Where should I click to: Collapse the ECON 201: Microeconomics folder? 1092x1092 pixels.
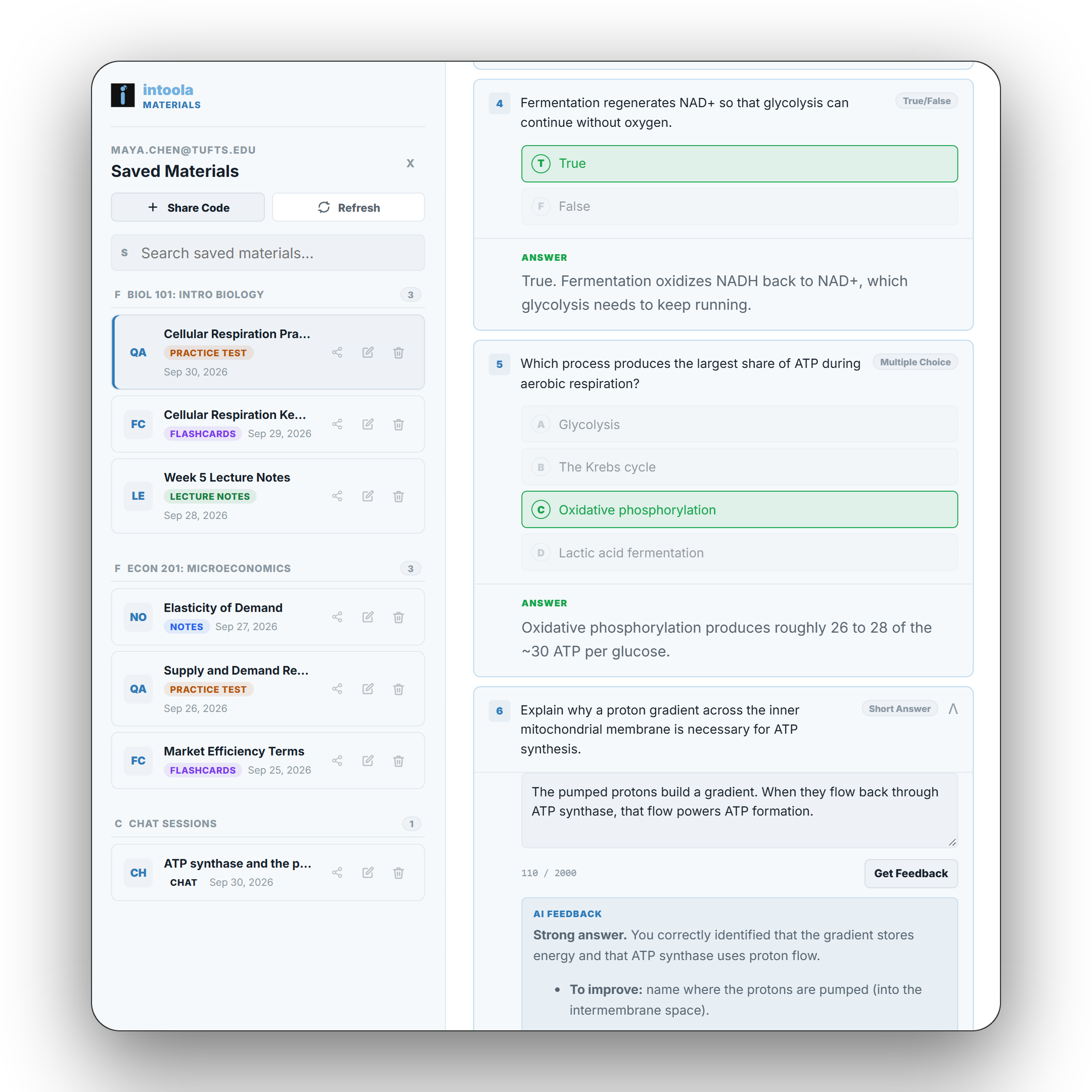click(267, 569)
